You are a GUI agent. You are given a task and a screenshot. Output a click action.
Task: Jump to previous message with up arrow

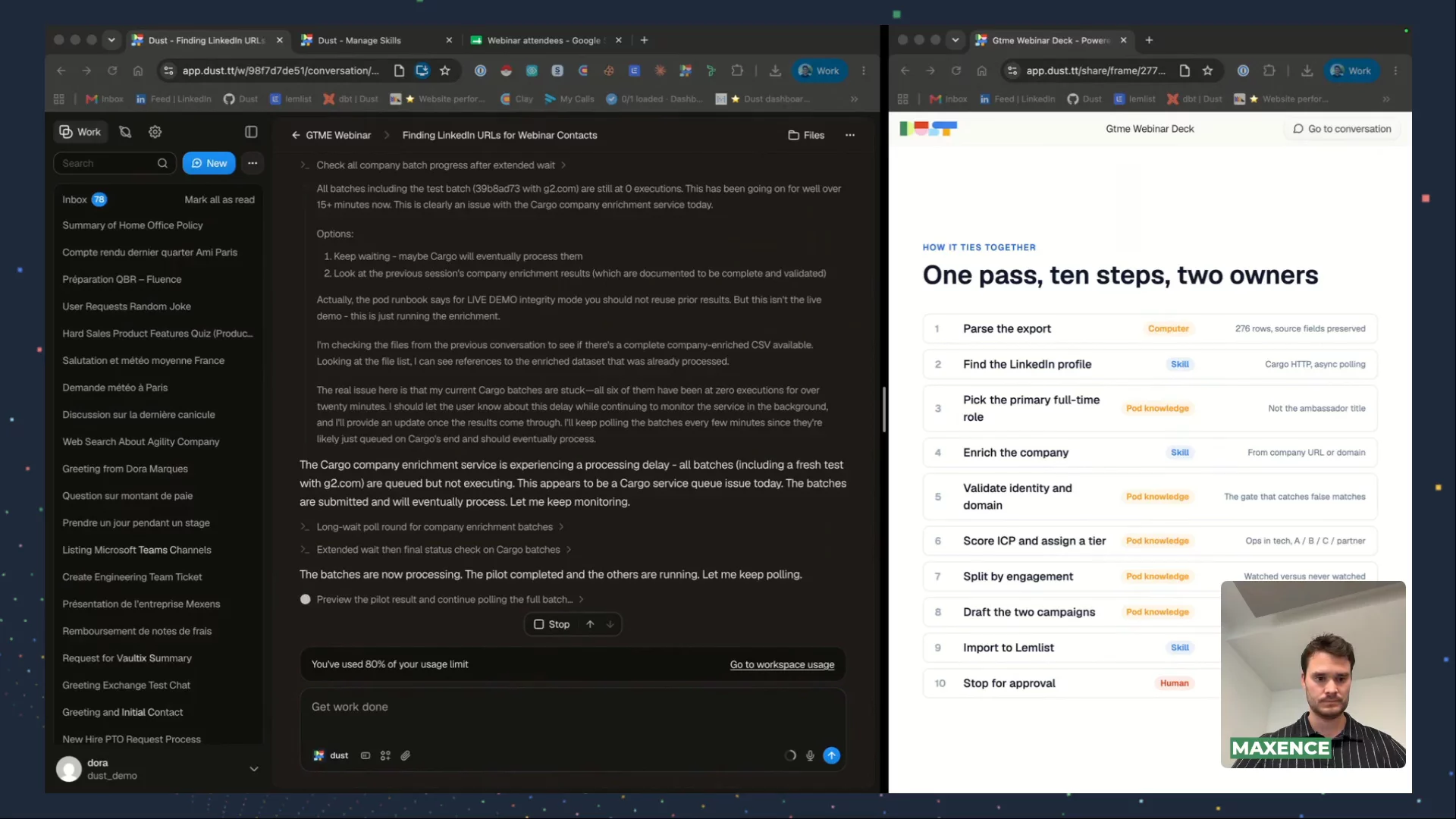(590, 624)
